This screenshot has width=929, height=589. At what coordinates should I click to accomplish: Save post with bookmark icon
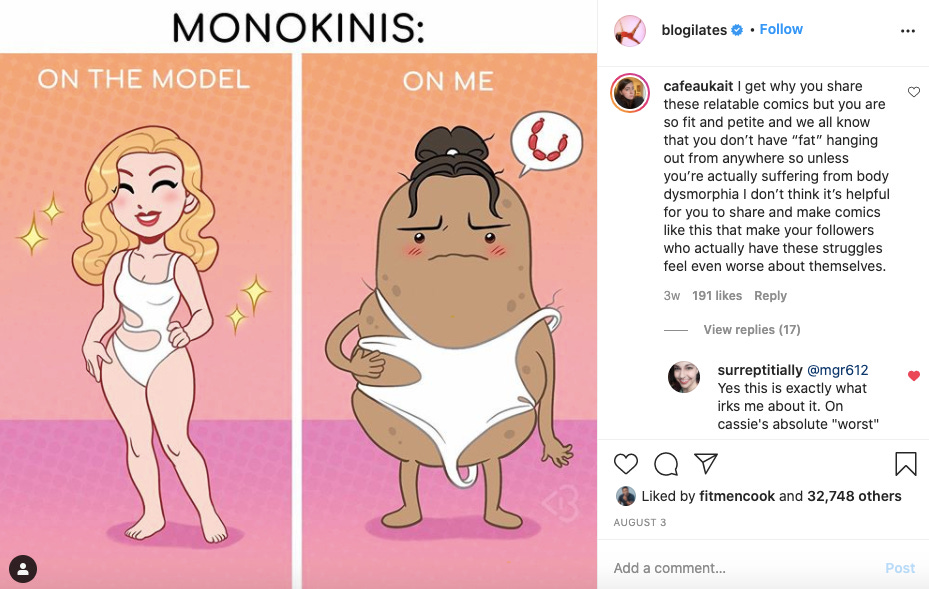click(905, 464)
